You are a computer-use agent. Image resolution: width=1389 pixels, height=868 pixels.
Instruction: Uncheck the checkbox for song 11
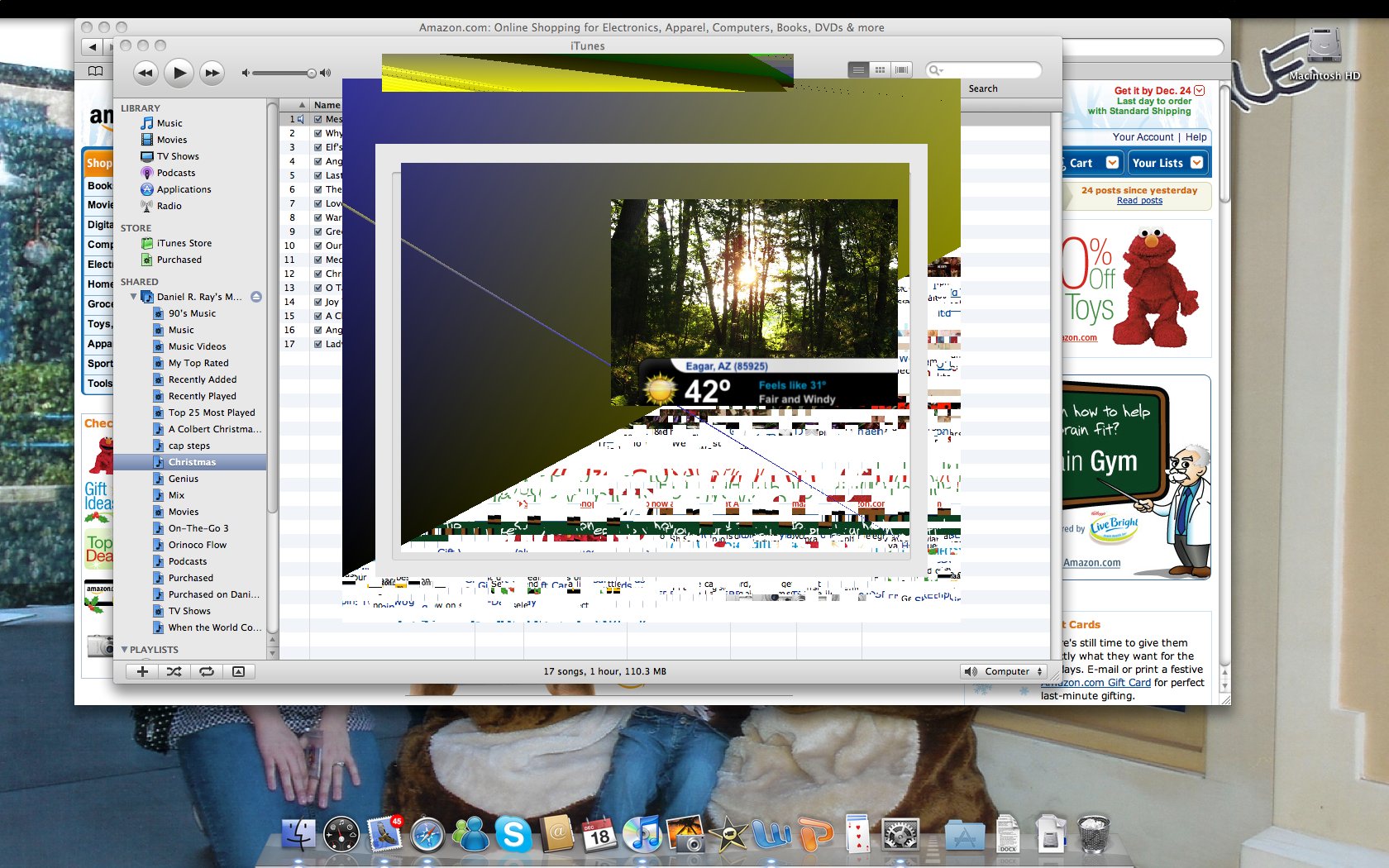317,260
